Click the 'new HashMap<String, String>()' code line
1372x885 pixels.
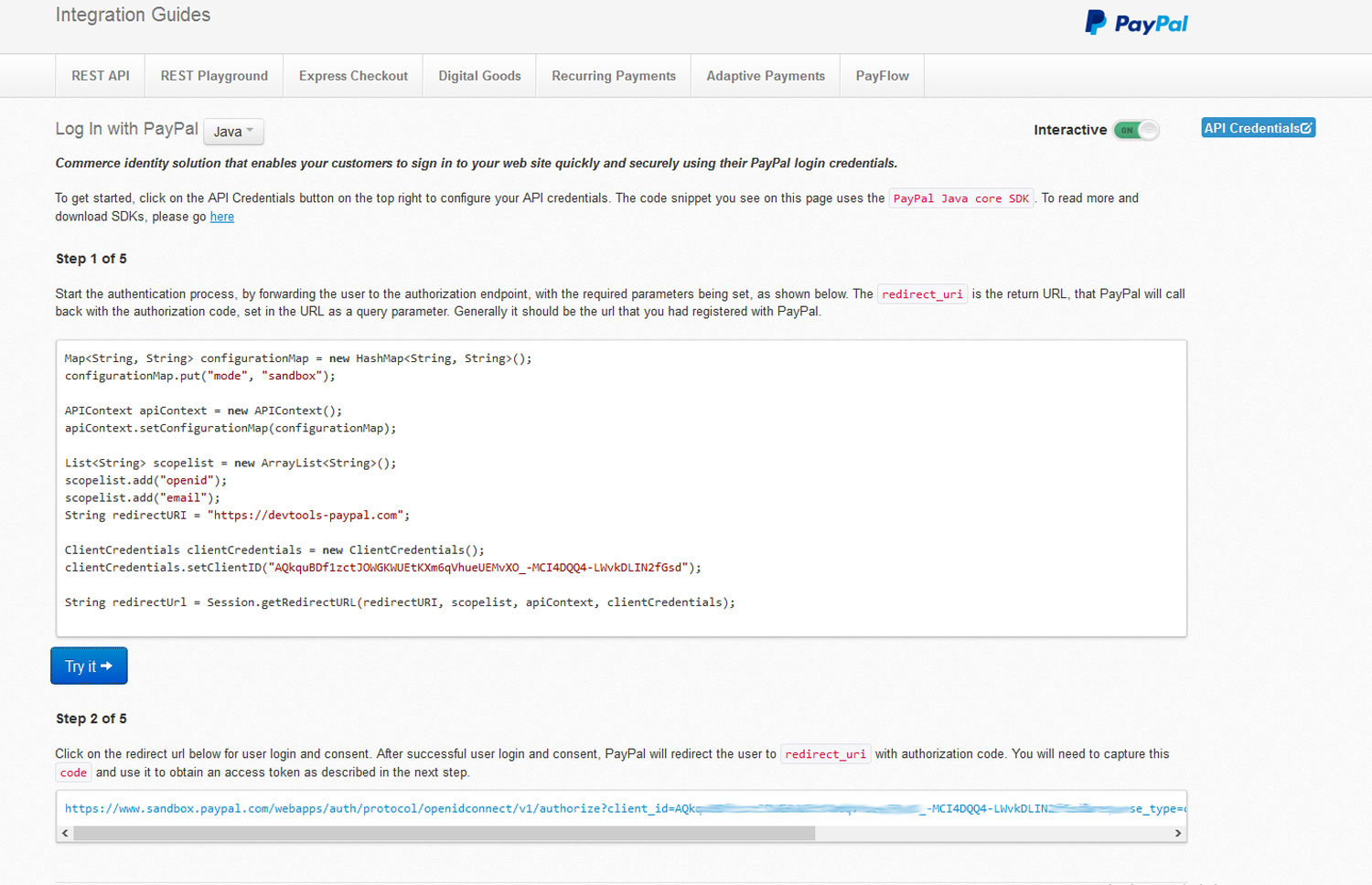[298, 358]
